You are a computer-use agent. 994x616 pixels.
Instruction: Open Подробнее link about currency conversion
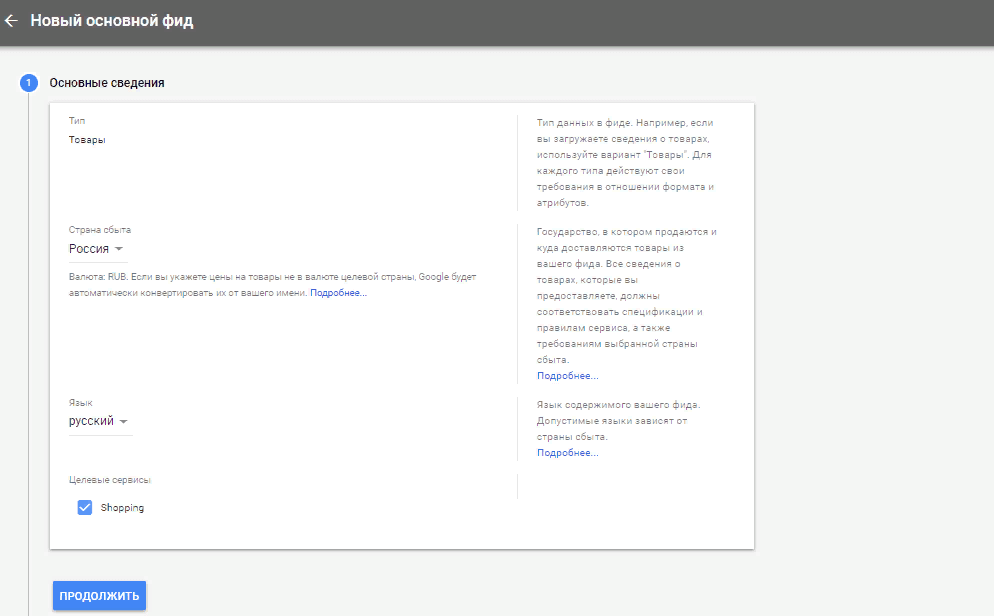(x=339, y=293)
